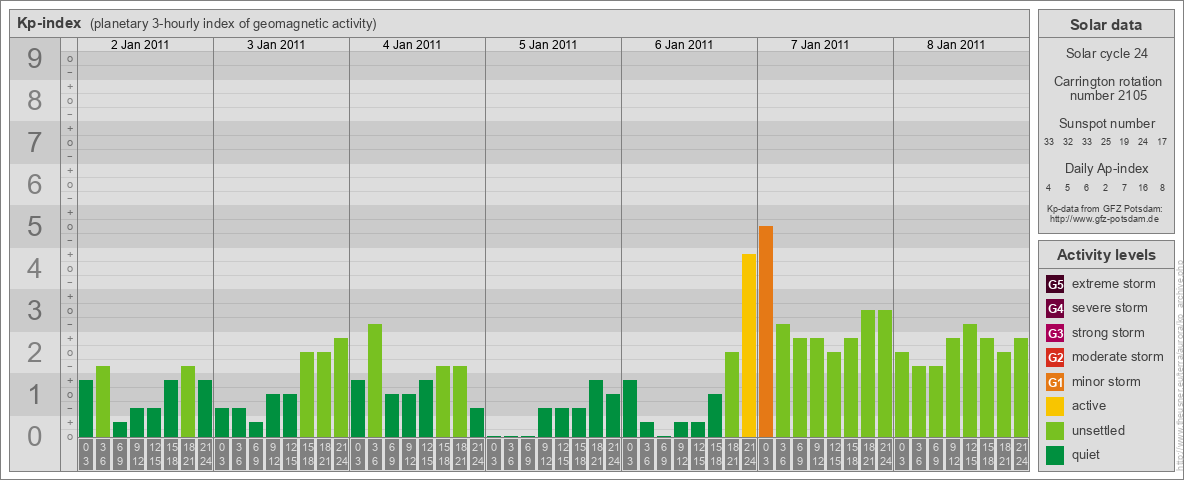Click the yellow 'active' legend swatch
Viewport: 1184px width, 480px height.
click(1056, 406)
